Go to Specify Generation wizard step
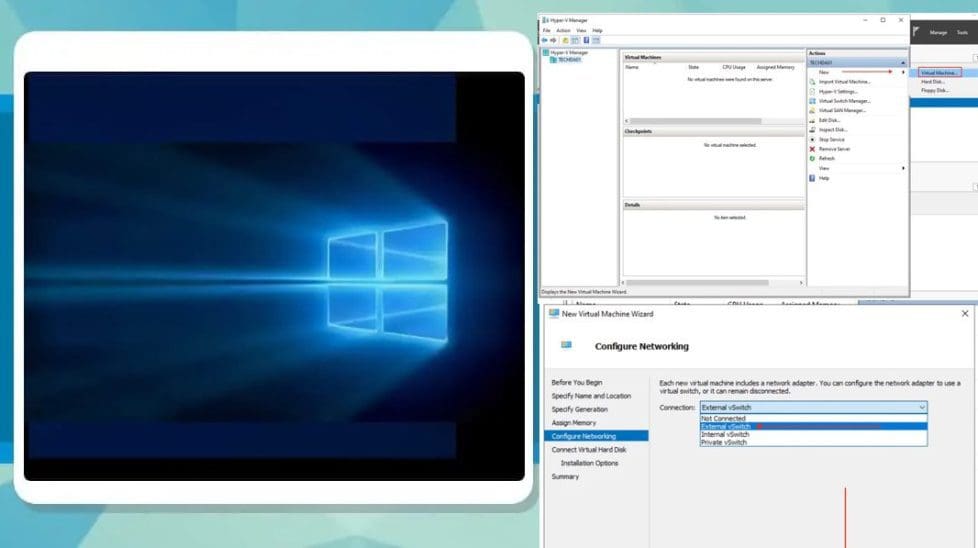 click(579, 410)
